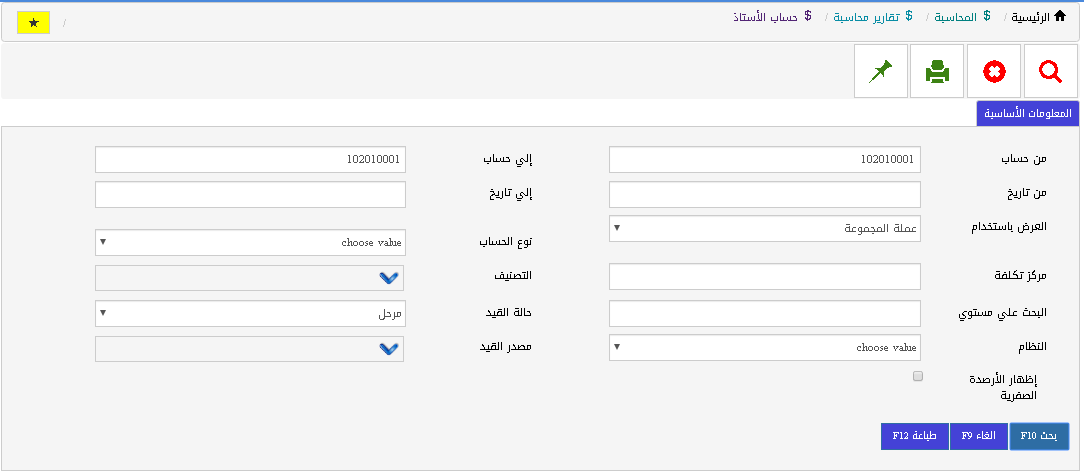This screenshot has height=474, width=1084.
Task: Open the العرض باستخدام currency dropdown
Action: click(764, 229)
